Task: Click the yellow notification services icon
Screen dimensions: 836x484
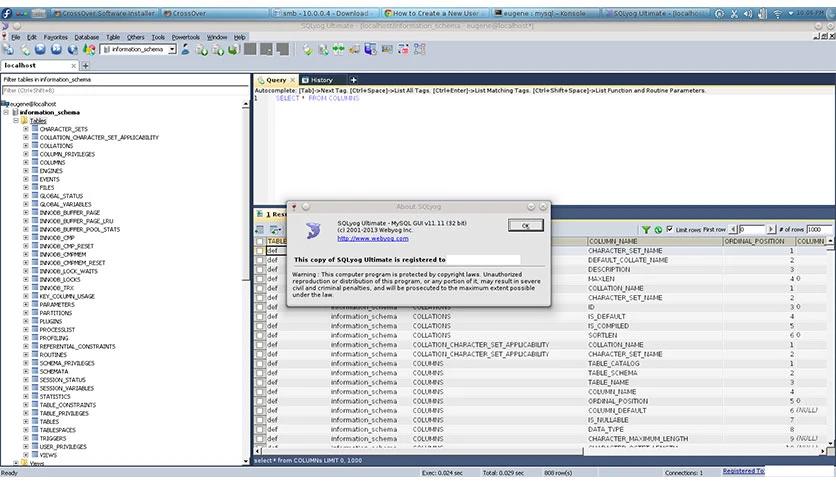Action: (354, 50)
